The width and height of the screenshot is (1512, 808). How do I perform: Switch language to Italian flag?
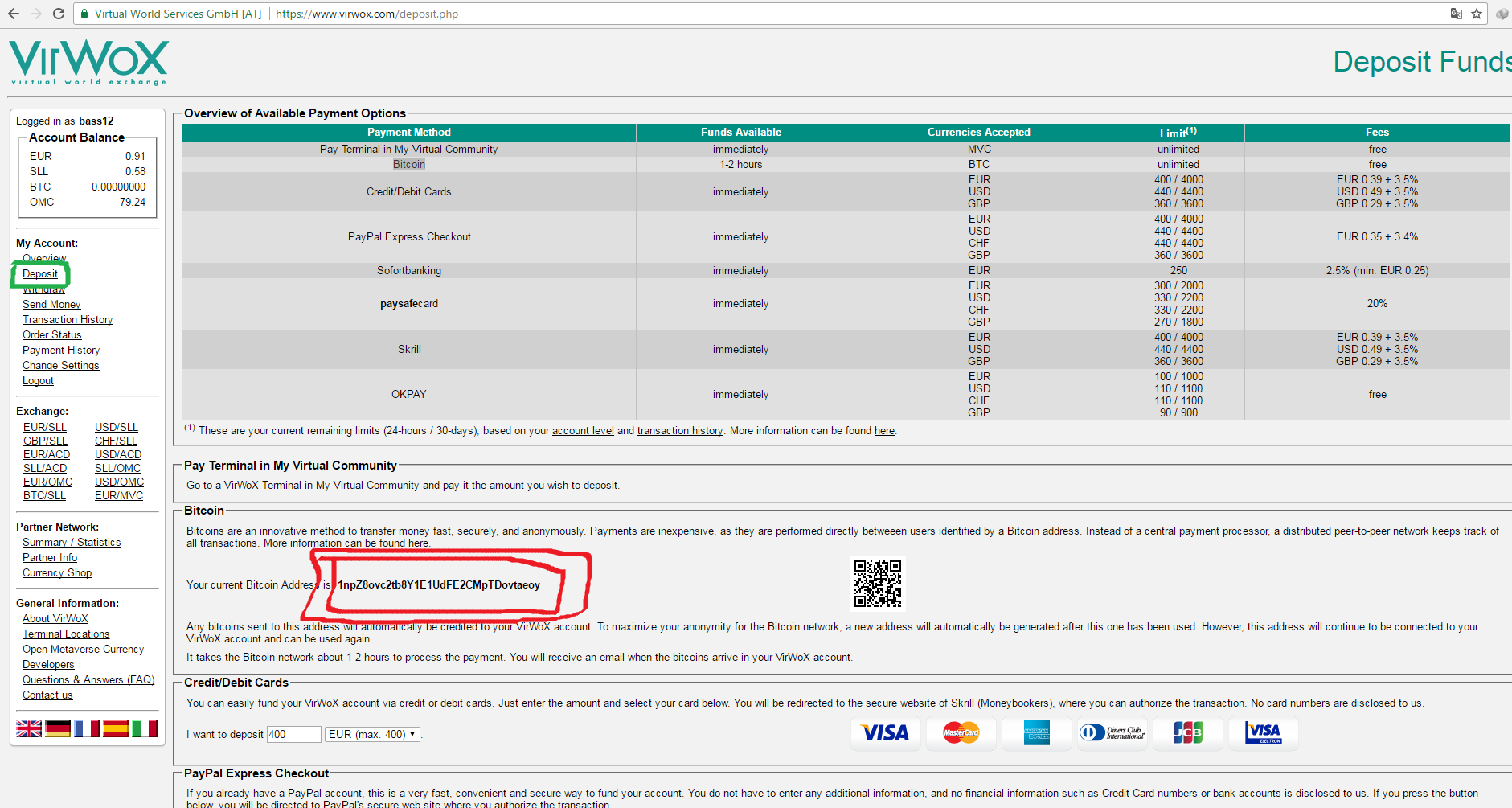[x=145, y=728]
